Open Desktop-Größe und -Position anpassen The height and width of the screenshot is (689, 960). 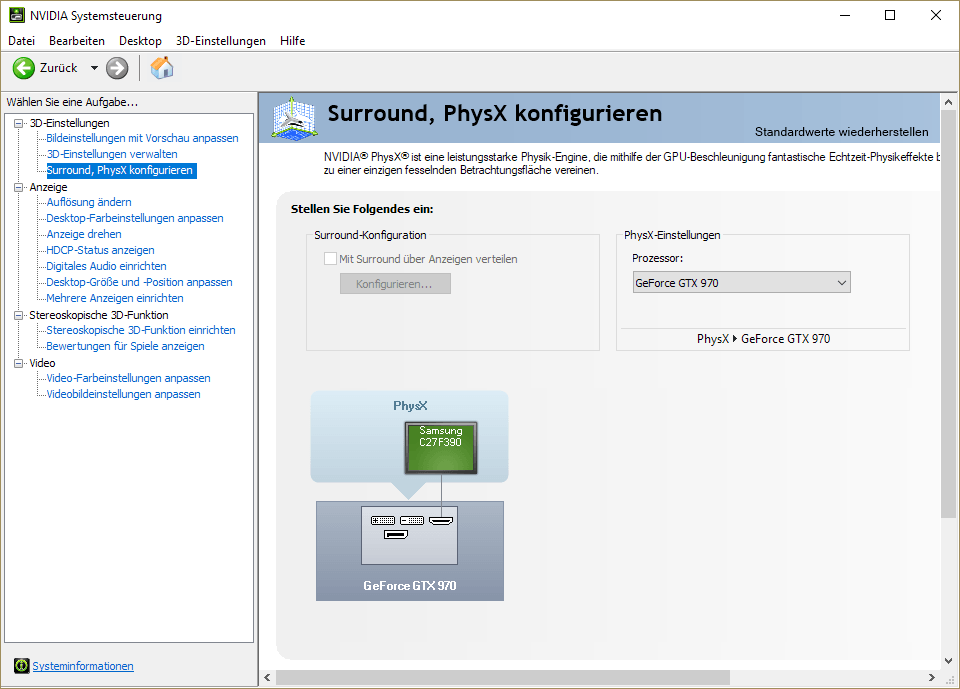coord(140,282)
